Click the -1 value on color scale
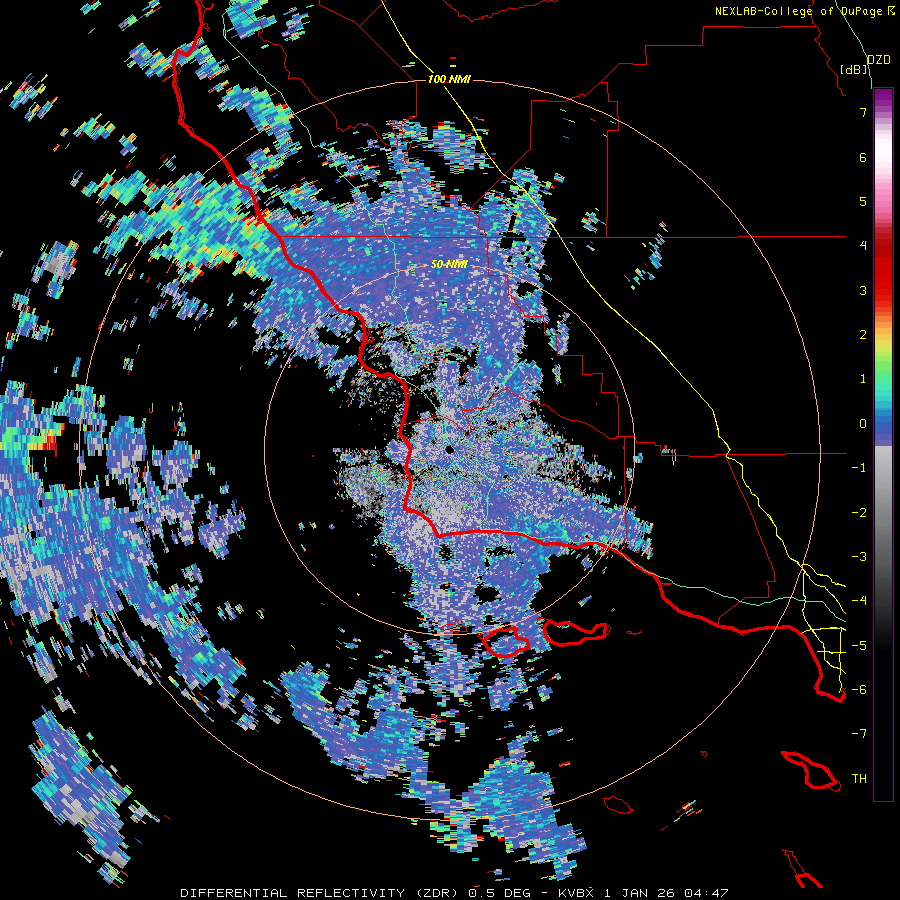This screenshot has width=900, height=900. point(859,468)
